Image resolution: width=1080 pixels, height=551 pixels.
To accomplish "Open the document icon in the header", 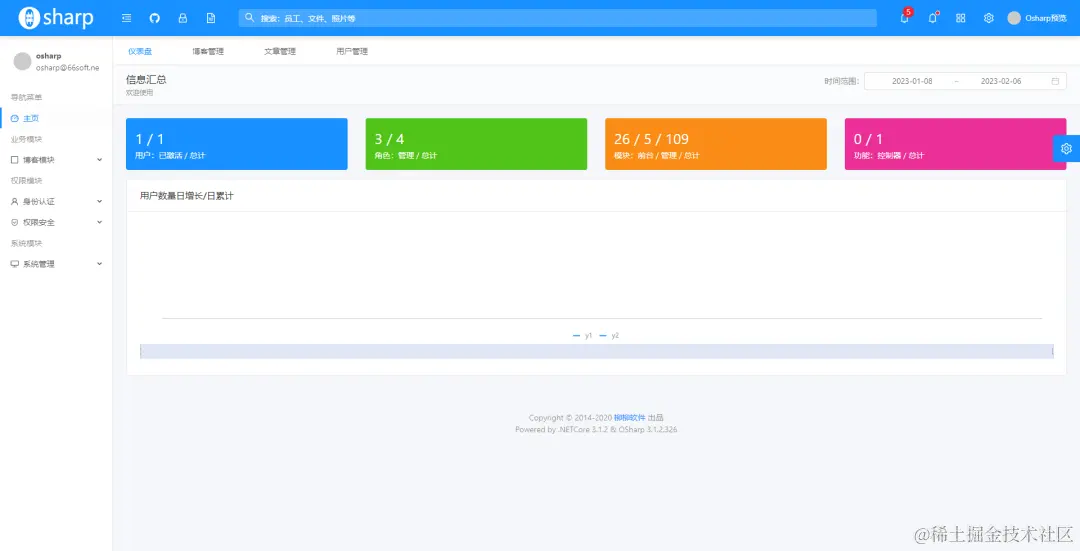I will pyautogui.click(x=211, y=19).
